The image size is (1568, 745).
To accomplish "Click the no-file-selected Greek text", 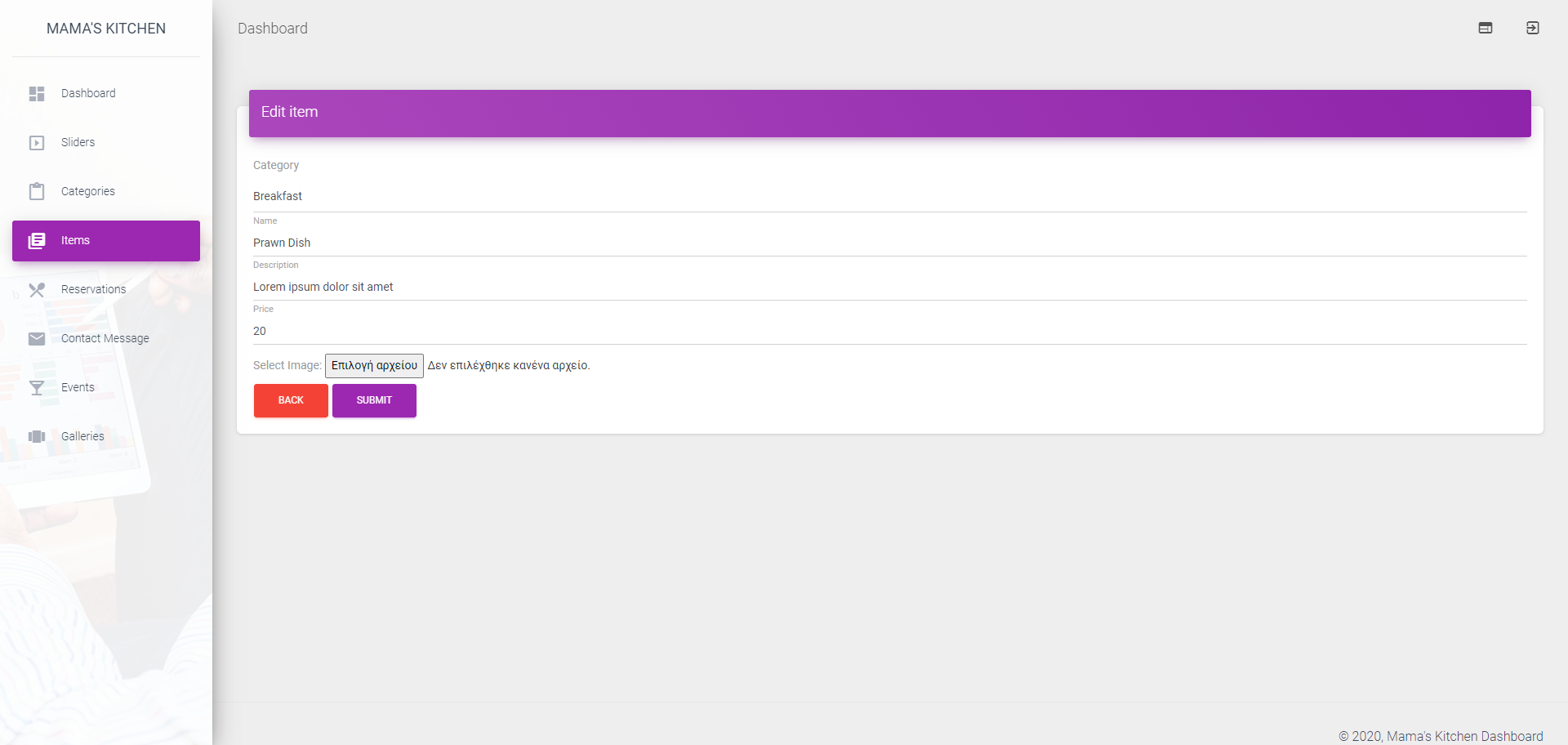I will click(x=509, y=366).
